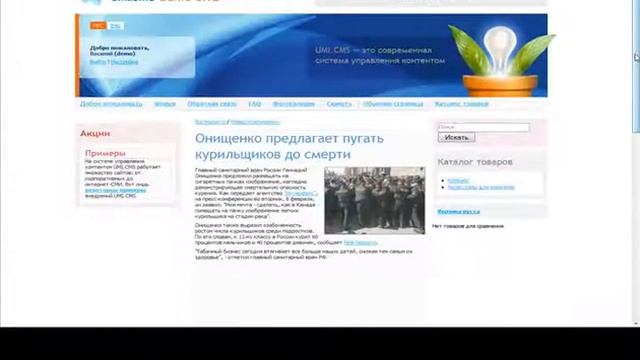Click the Акции sidebar heading
This screenshot has width=640, height=360.
click(95, 133)
